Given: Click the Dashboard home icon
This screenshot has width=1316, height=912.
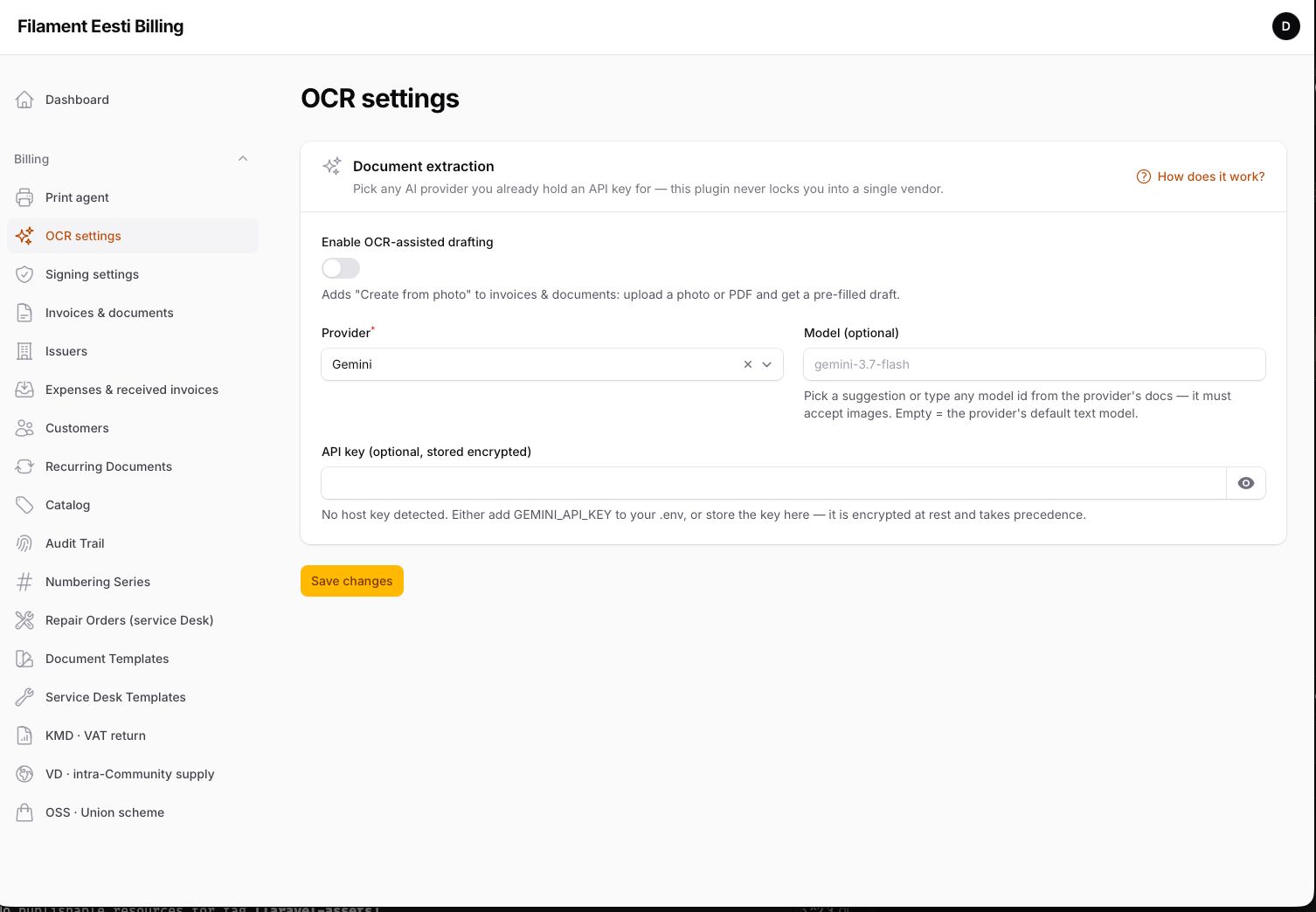Looking at the screenshot, I should (x=24, y=100).
